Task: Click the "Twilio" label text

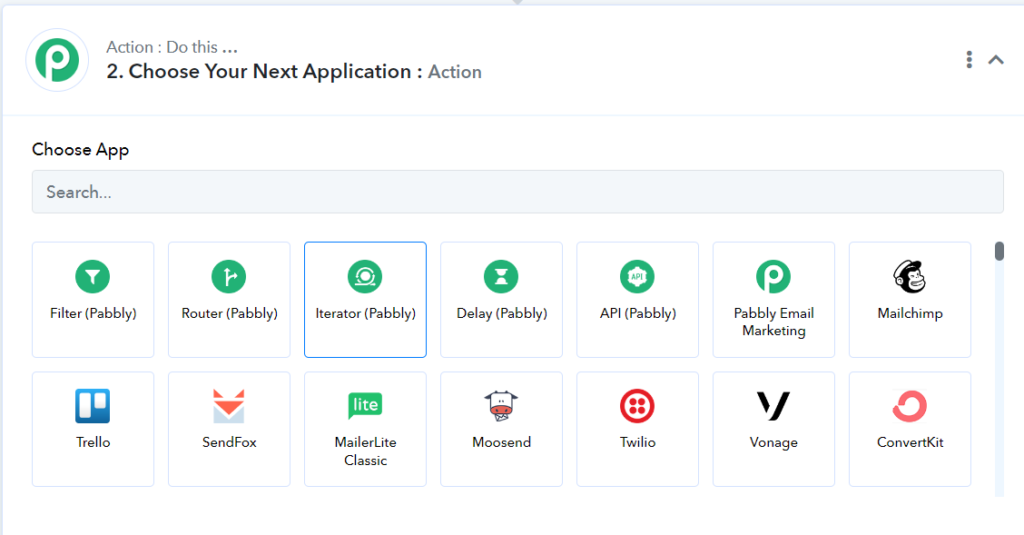Action: (637, 442)
